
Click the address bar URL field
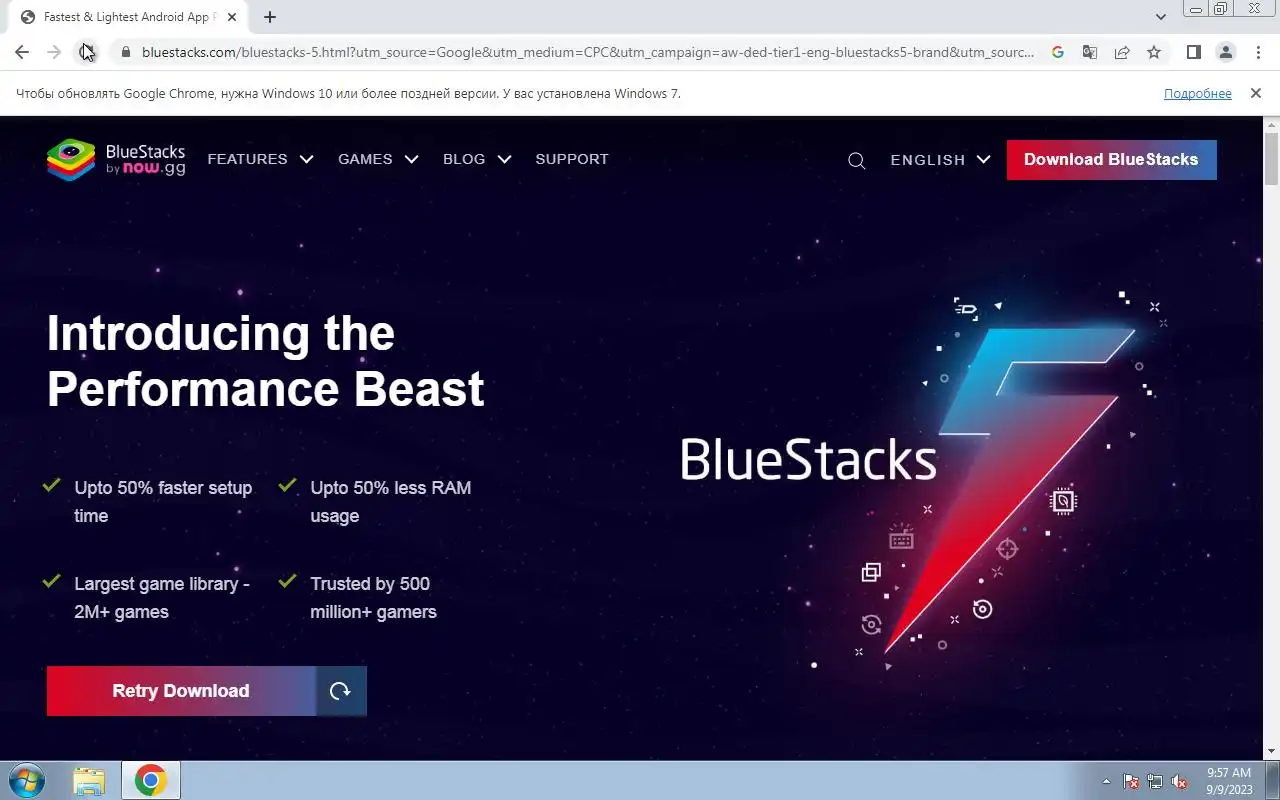pyautogui.click(x=588, y=52)
